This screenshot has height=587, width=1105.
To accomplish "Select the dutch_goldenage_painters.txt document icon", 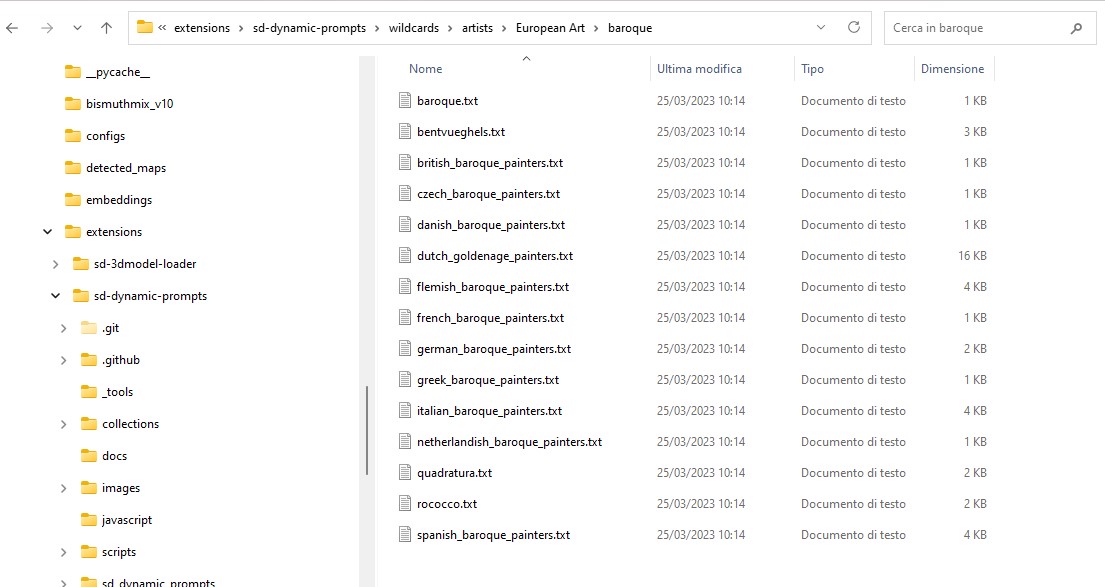I will click(404, 255).
